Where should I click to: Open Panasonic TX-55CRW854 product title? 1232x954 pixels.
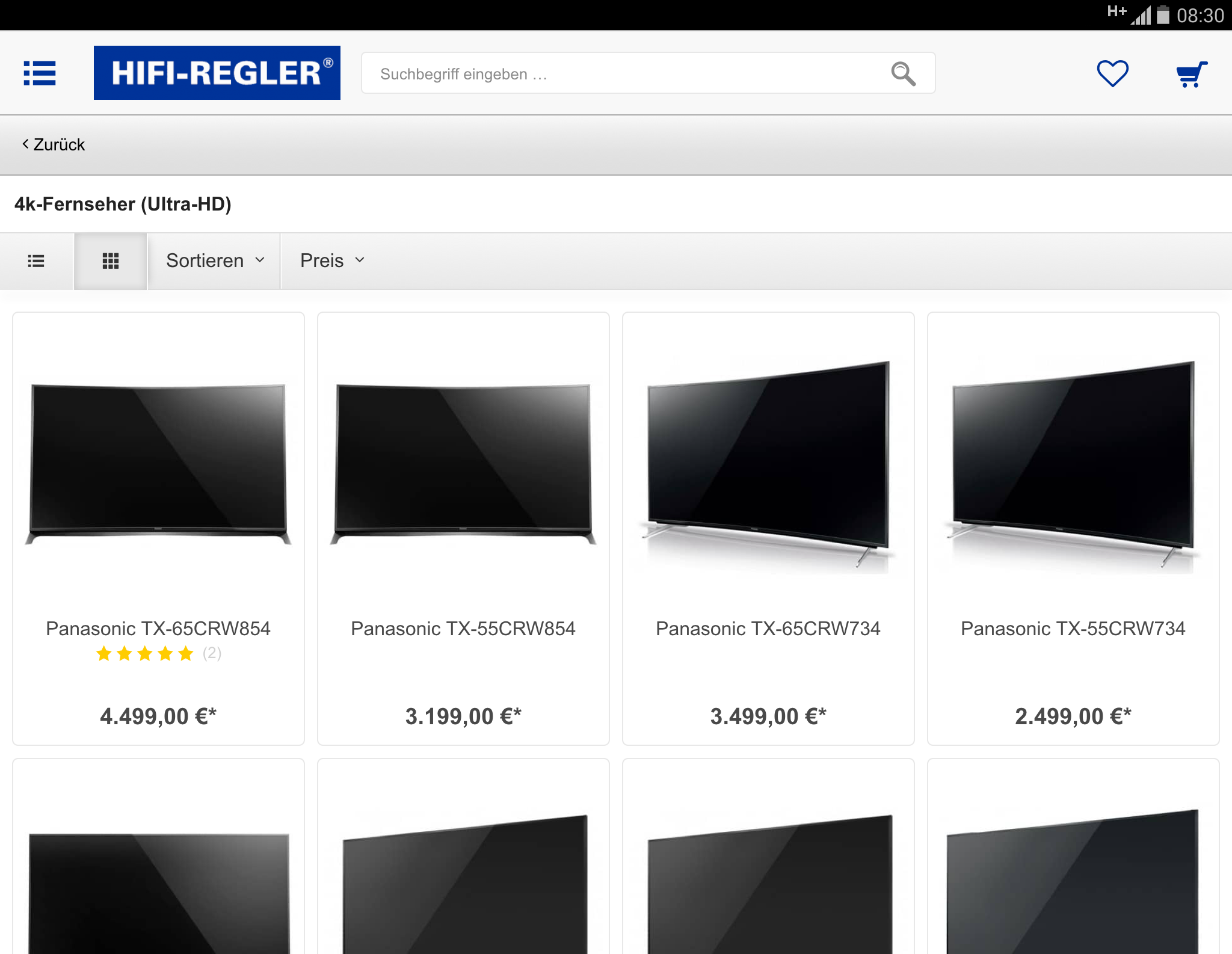[463, 629]
